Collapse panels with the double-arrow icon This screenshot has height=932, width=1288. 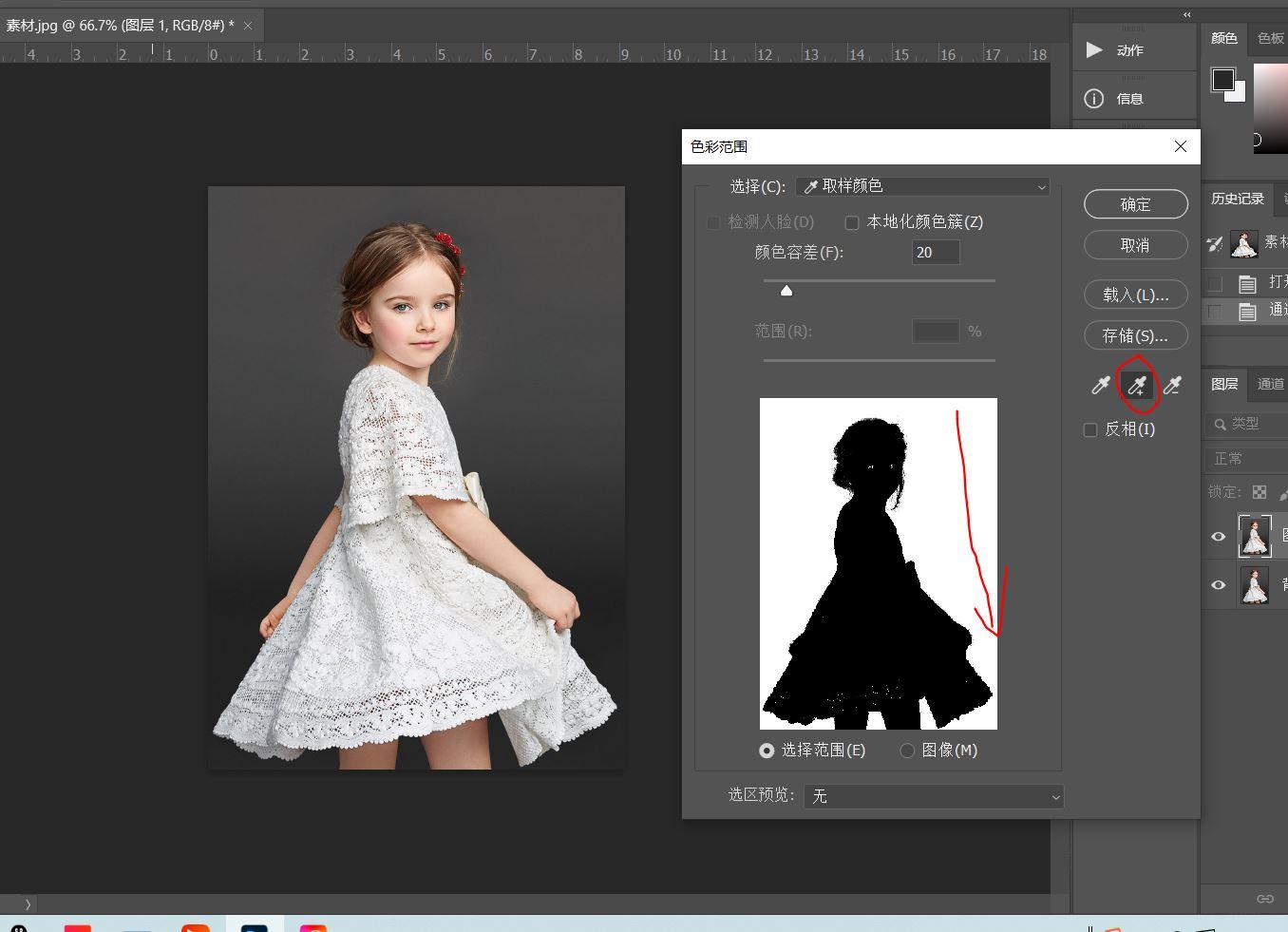pos(1186,14)
